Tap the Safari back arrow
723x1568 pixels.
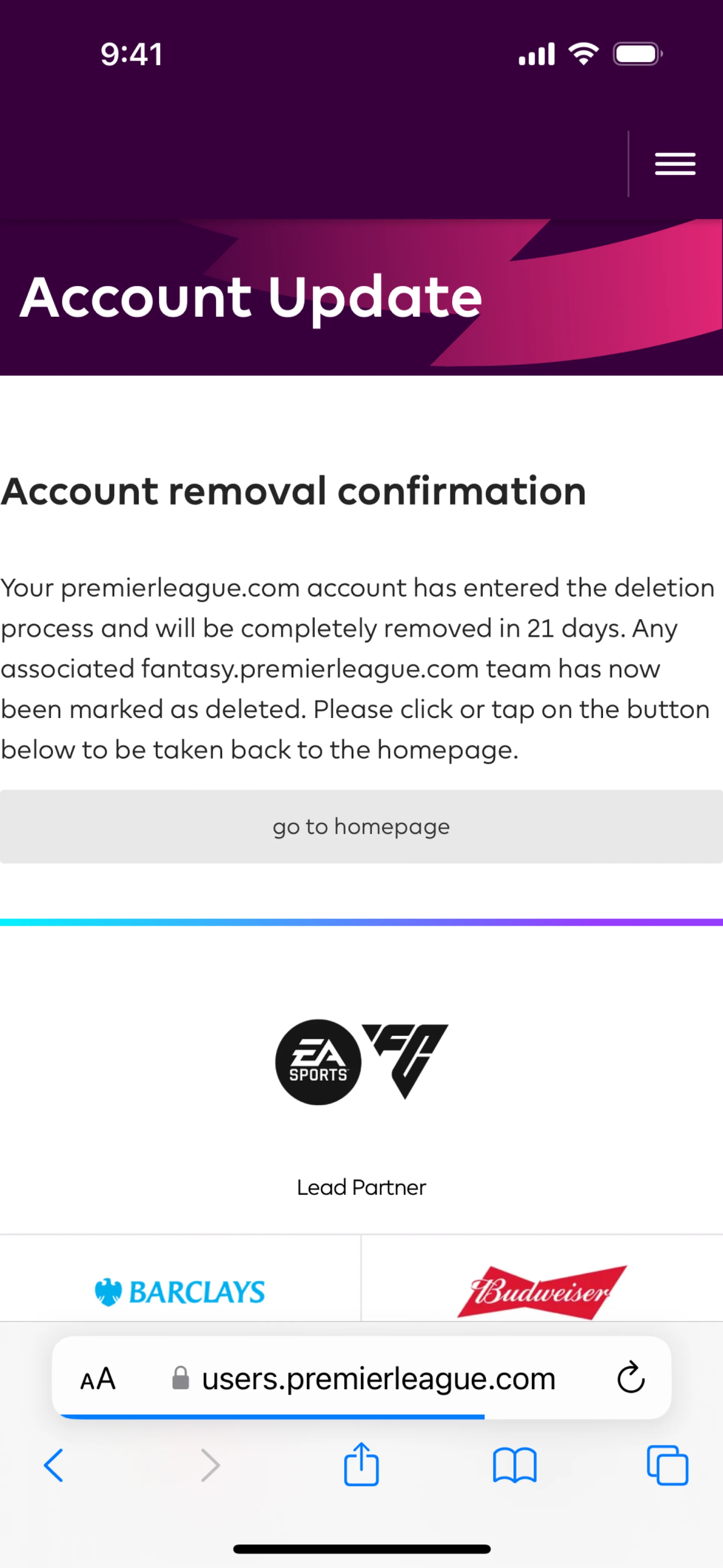point(53,1465)
